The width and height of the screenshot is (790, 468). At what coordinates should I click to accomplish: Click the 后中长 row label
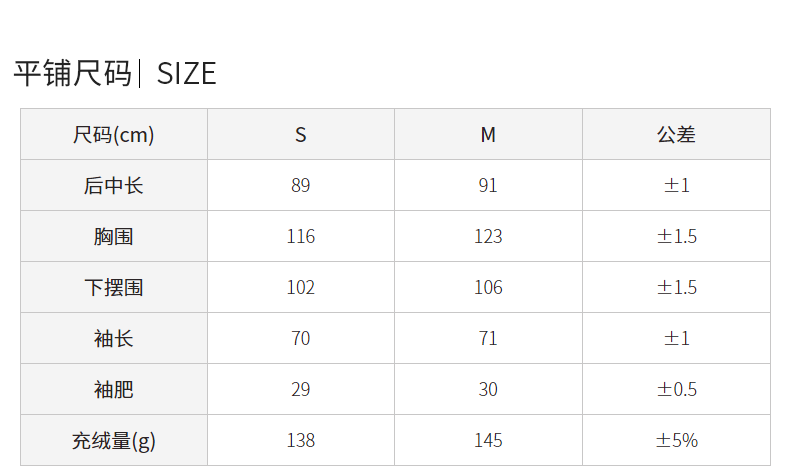point(114,185)
